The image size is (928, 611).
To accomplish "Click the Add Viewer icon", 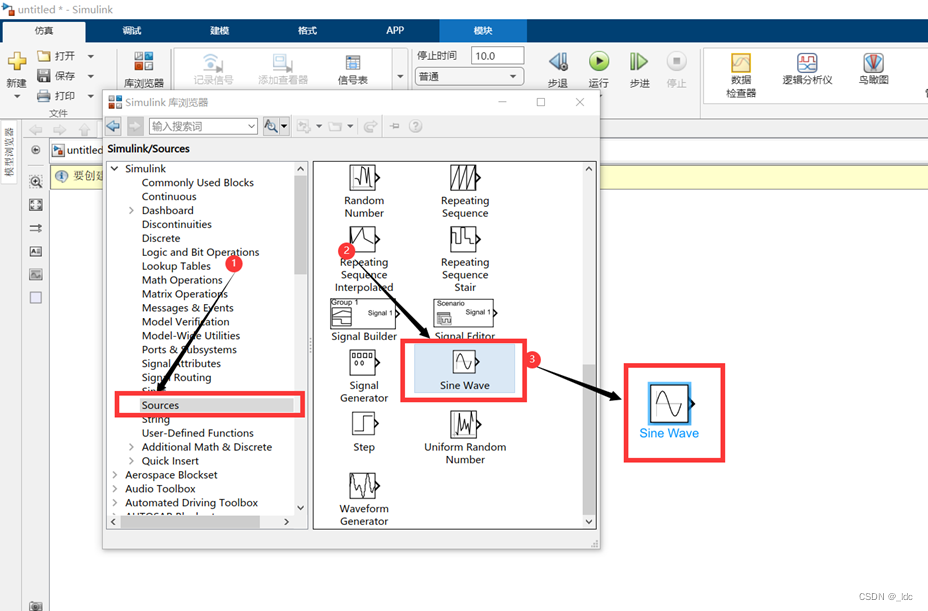I will coord(282,62).
